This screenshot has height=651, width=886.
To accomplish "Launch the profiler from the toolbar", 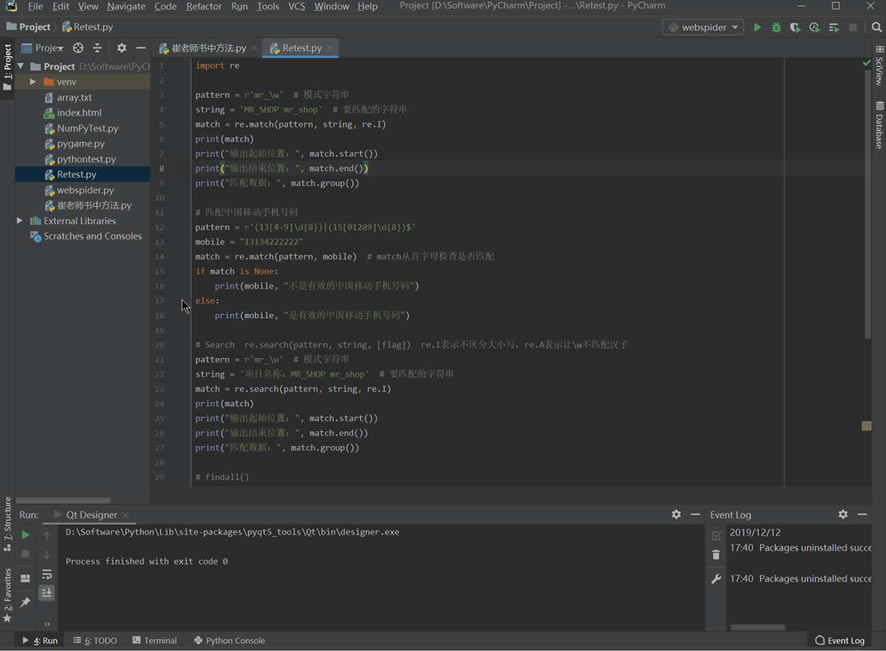I will tap(814, 27).
